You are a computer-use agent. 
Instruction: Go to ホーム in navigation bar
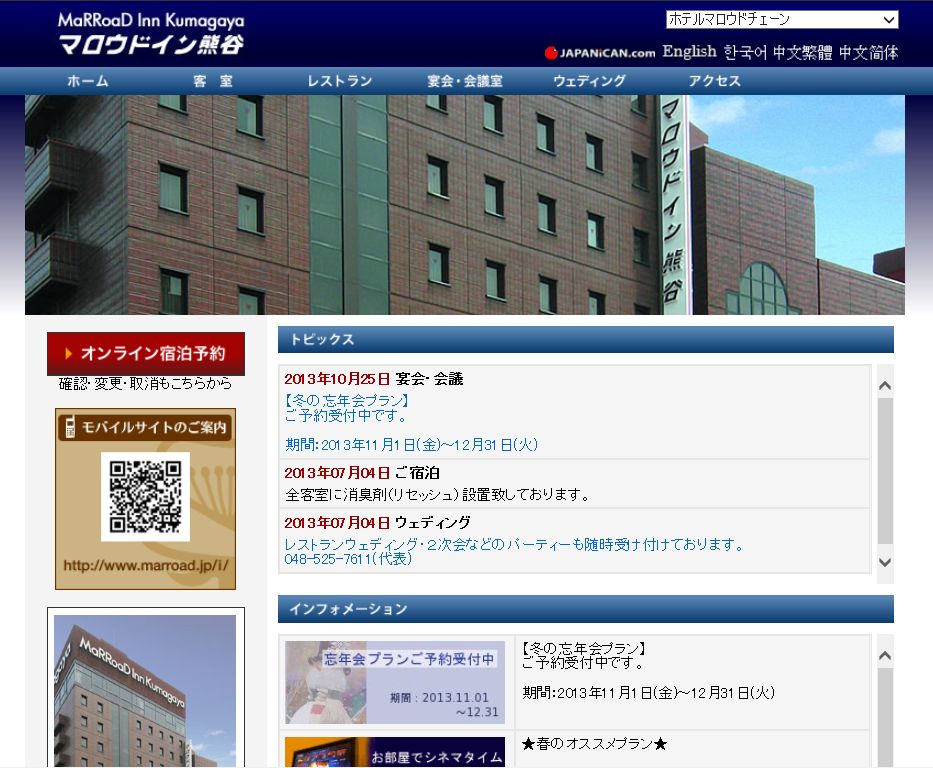point(88,81)
